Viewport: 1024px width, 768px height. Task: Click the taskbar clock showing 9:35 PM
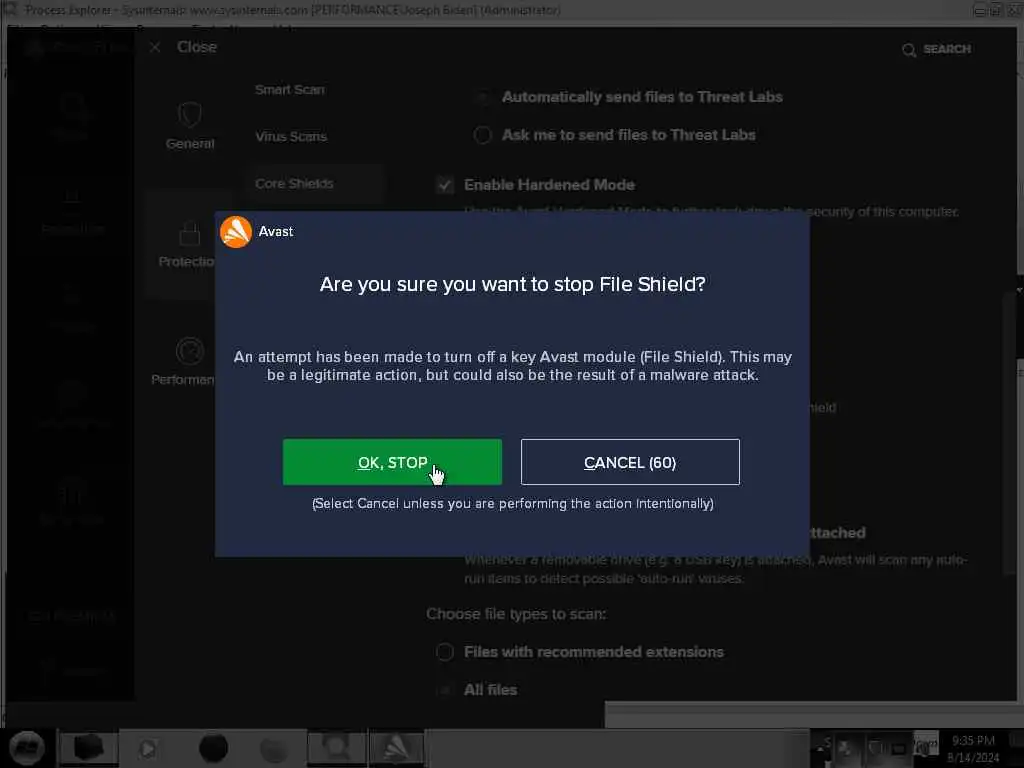pos(973,748)
